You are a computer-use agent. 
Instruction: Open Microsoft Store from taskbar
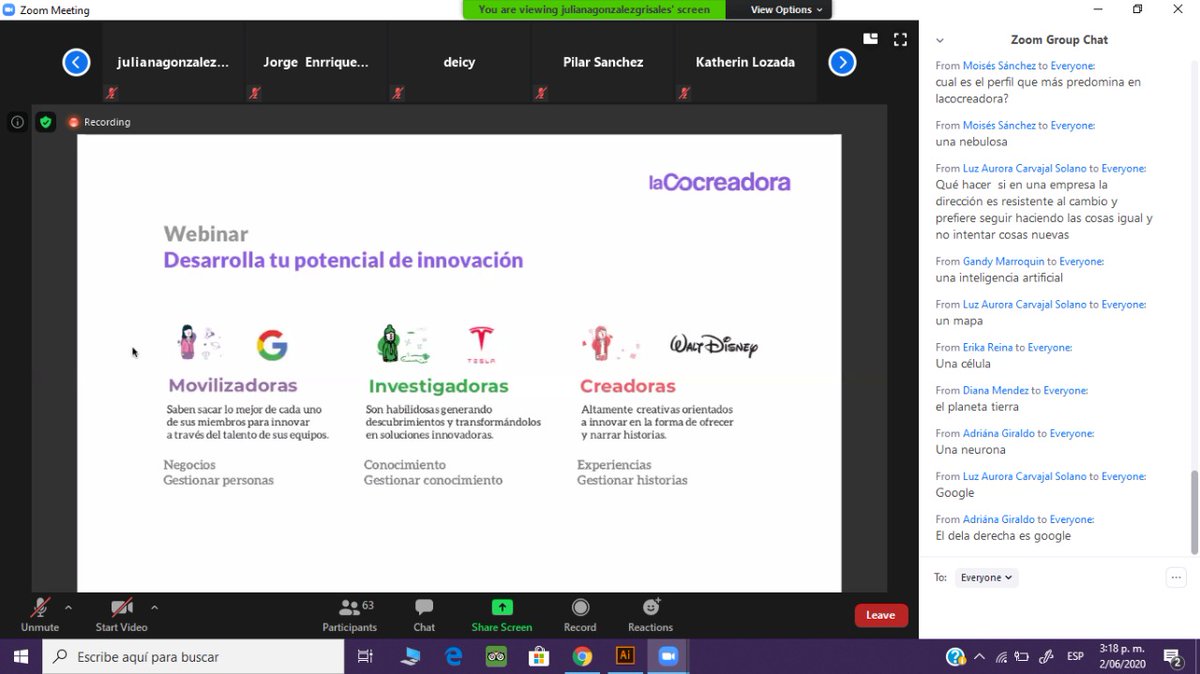click(539, 657)
